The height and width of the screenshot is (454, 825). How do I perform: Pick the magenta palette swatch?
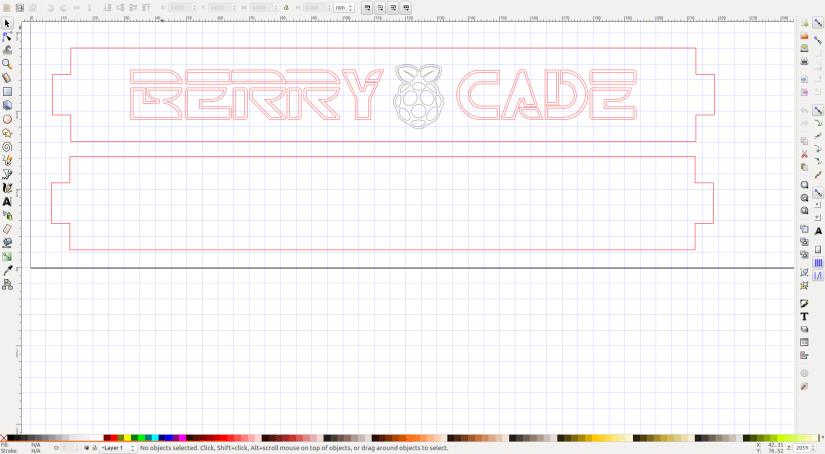tap(183, 438)
